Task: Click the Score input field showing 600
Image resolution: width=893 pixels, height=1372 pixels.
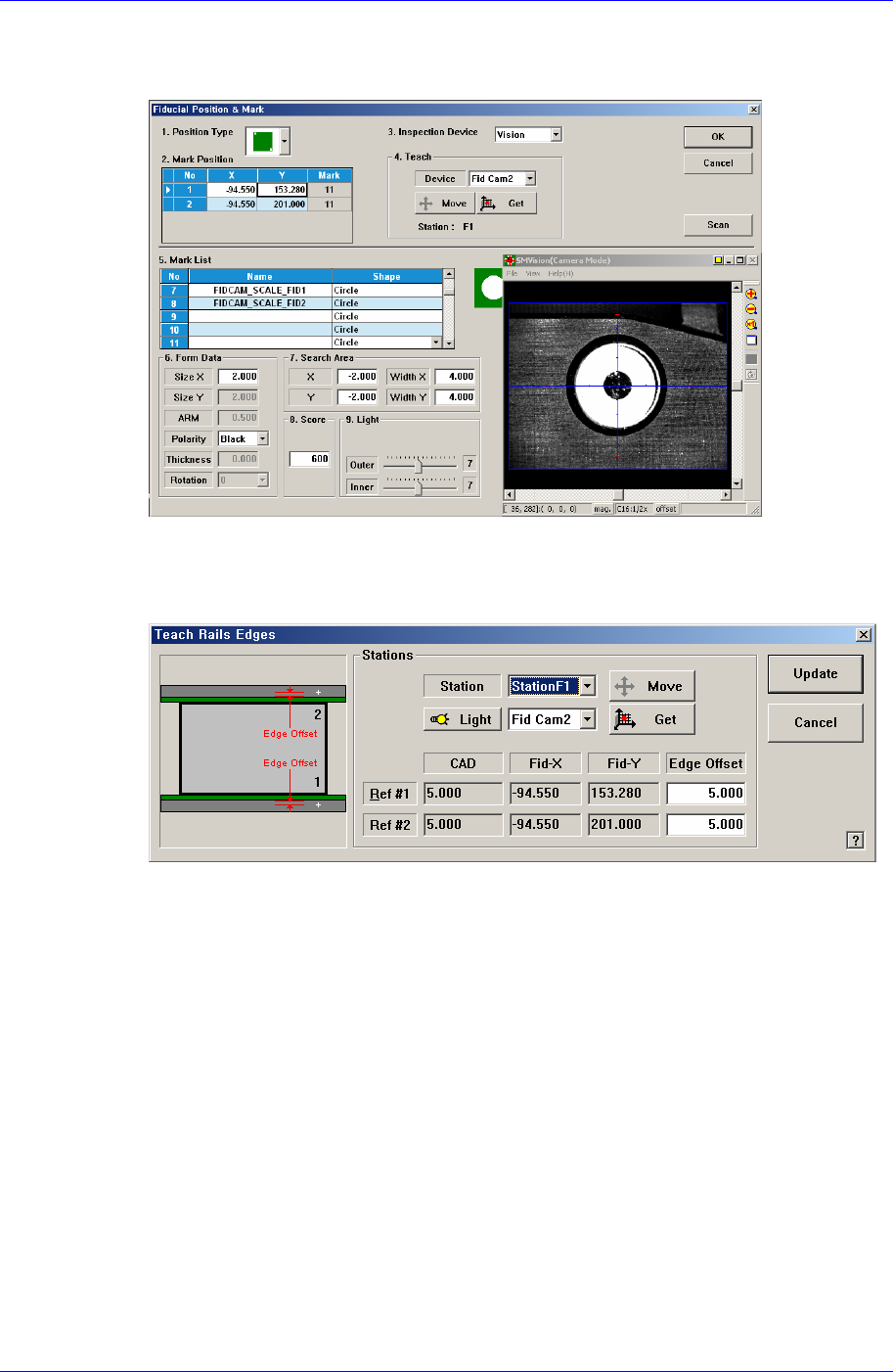Action: click(309, 459)
